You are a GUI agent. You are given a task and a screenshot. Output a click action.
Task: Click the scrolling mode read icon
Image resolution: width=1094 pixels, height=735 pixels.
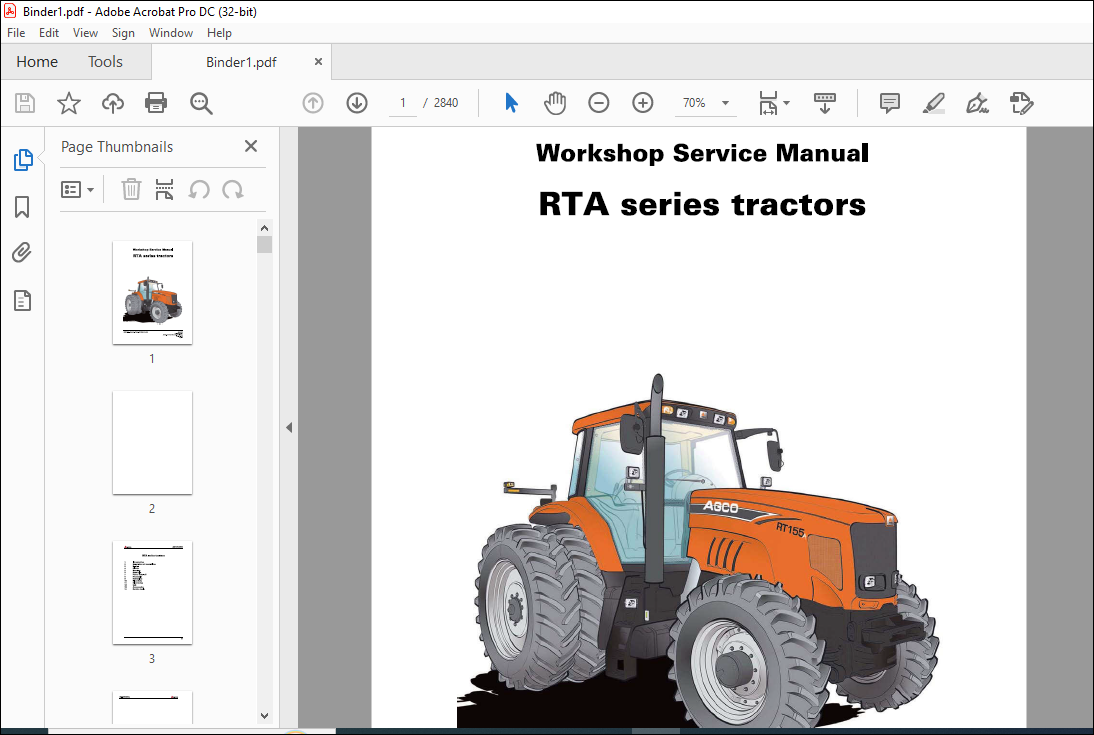(x=825, y=103)
